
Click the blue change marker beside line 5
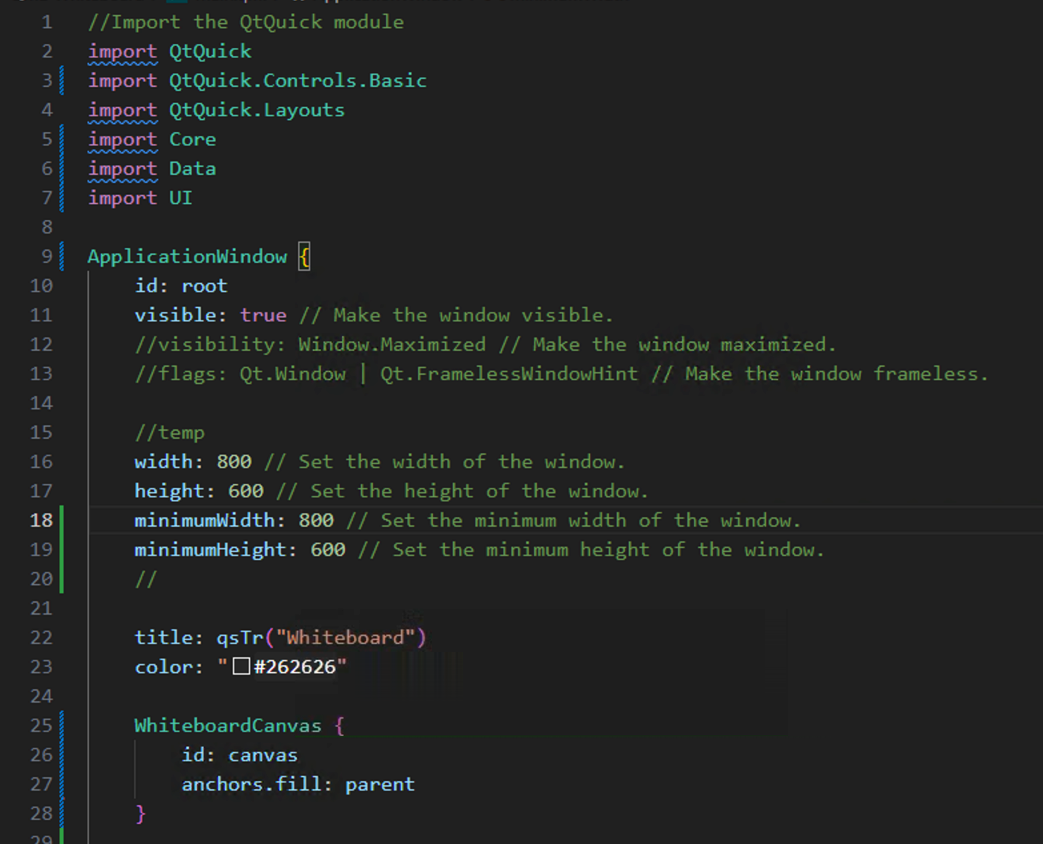(62, 139)
